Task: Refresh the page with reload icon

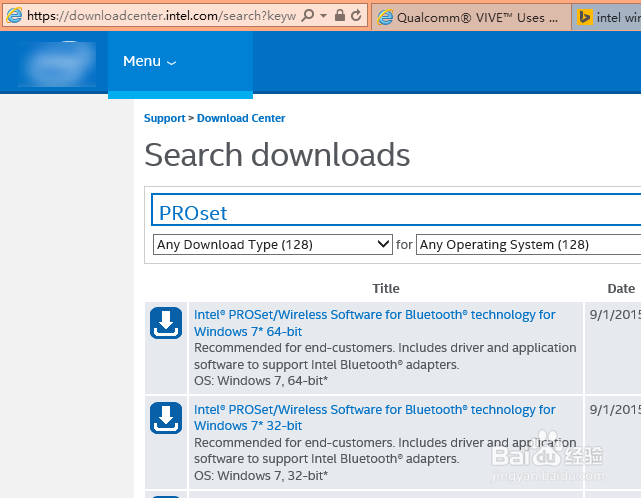Action: click(x=356, y=16)
